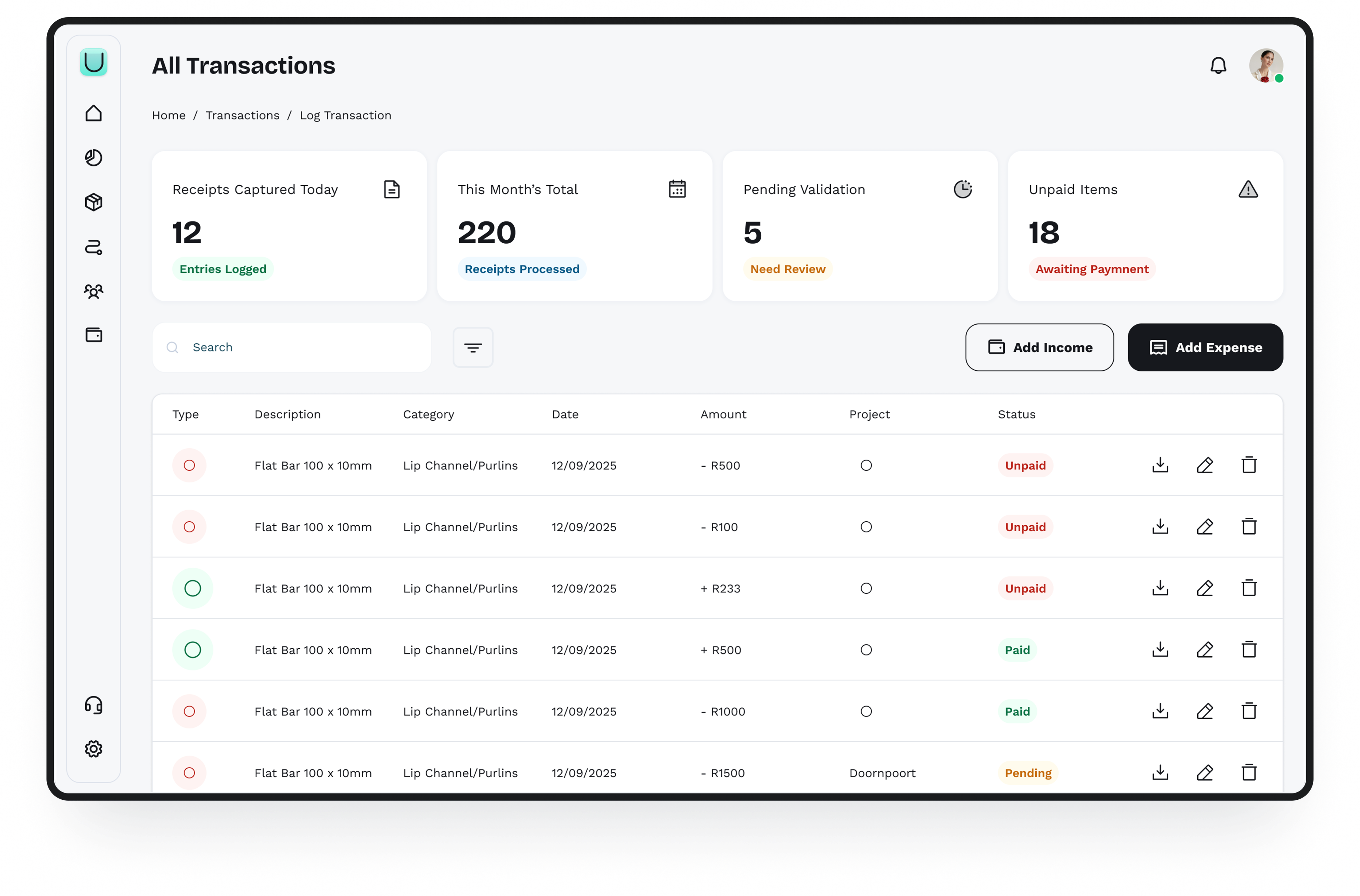The image size is (1360, 896).
Task: Click the Add Expense button
Action: [x=1205, y=347]
